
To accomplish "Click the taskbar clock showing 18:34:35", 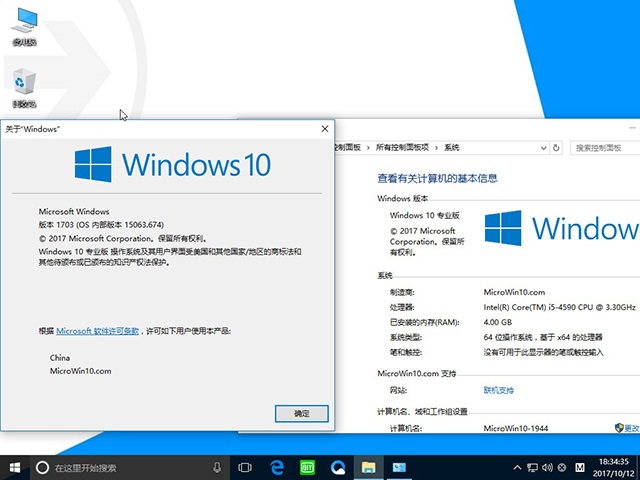I will [x=614, y=462].
